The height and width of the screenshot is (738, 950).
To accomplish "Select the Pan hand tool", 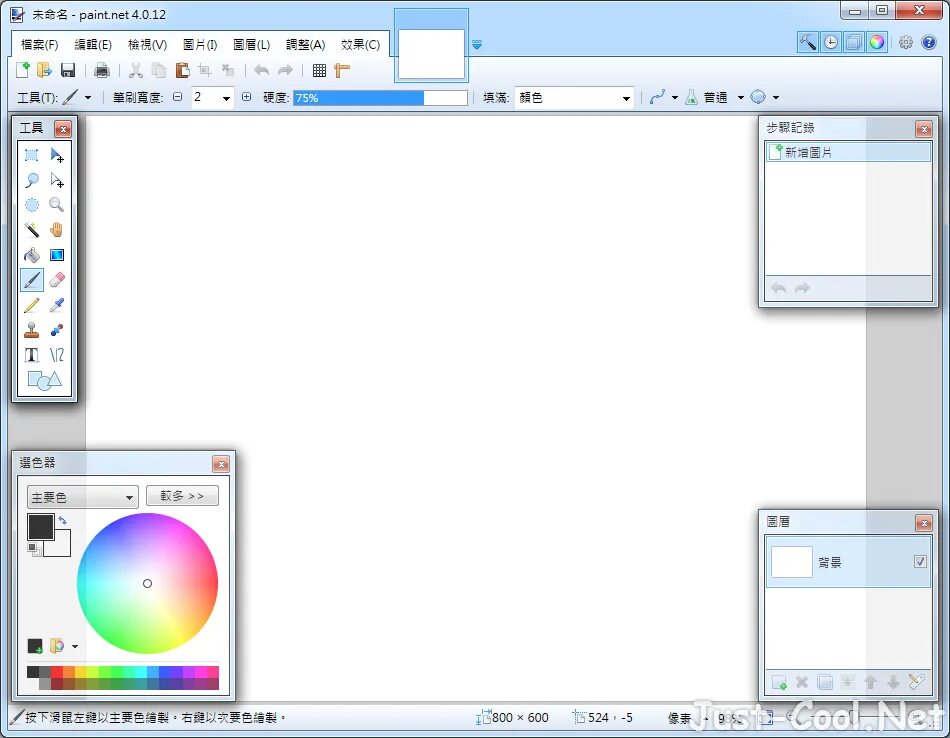I will point(57,230).
